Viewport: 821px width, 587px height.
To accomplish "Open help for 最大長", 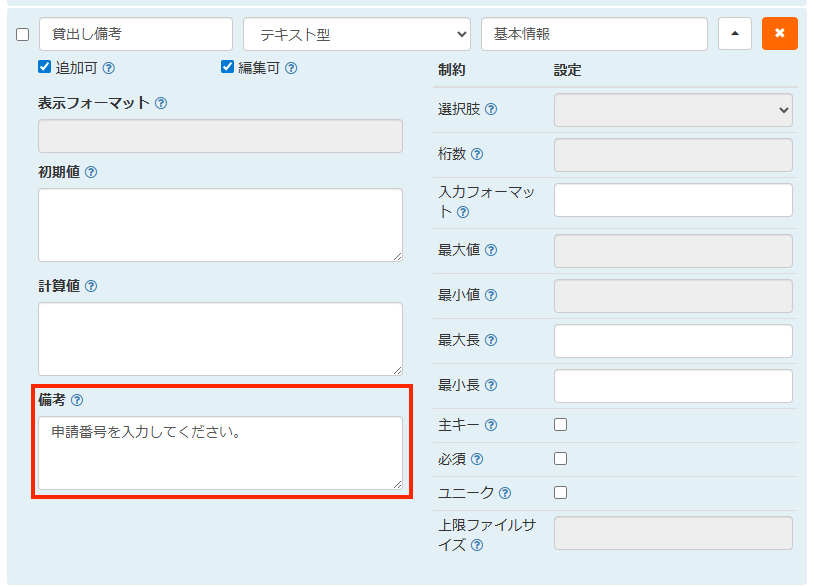I will 489,340.
